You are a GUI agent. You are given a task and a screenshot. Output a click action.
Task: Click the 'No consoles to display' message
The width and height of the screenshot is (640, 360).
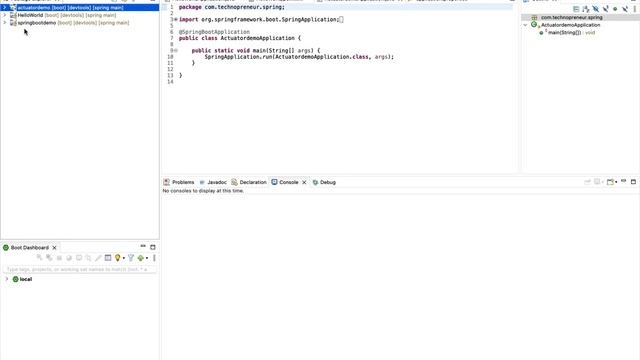pyautogui.click(x=203, y=191)
